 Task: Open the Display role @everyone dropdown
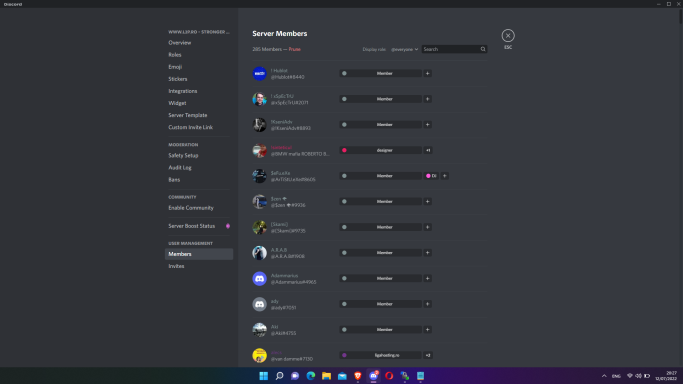click(x=404, y=49)
